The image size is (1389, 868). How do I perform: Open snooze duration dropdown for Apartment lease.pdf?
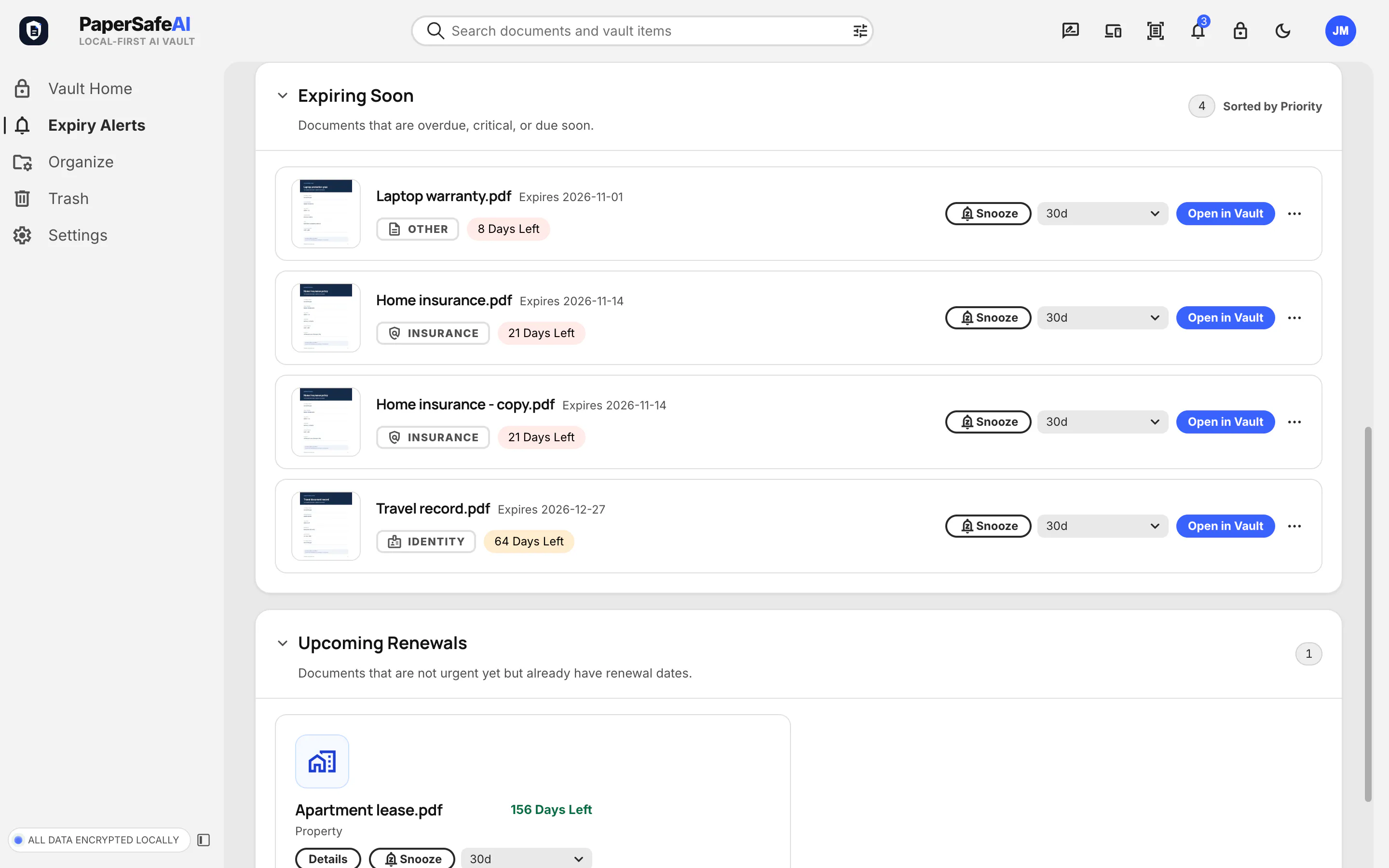click(526, 858)
